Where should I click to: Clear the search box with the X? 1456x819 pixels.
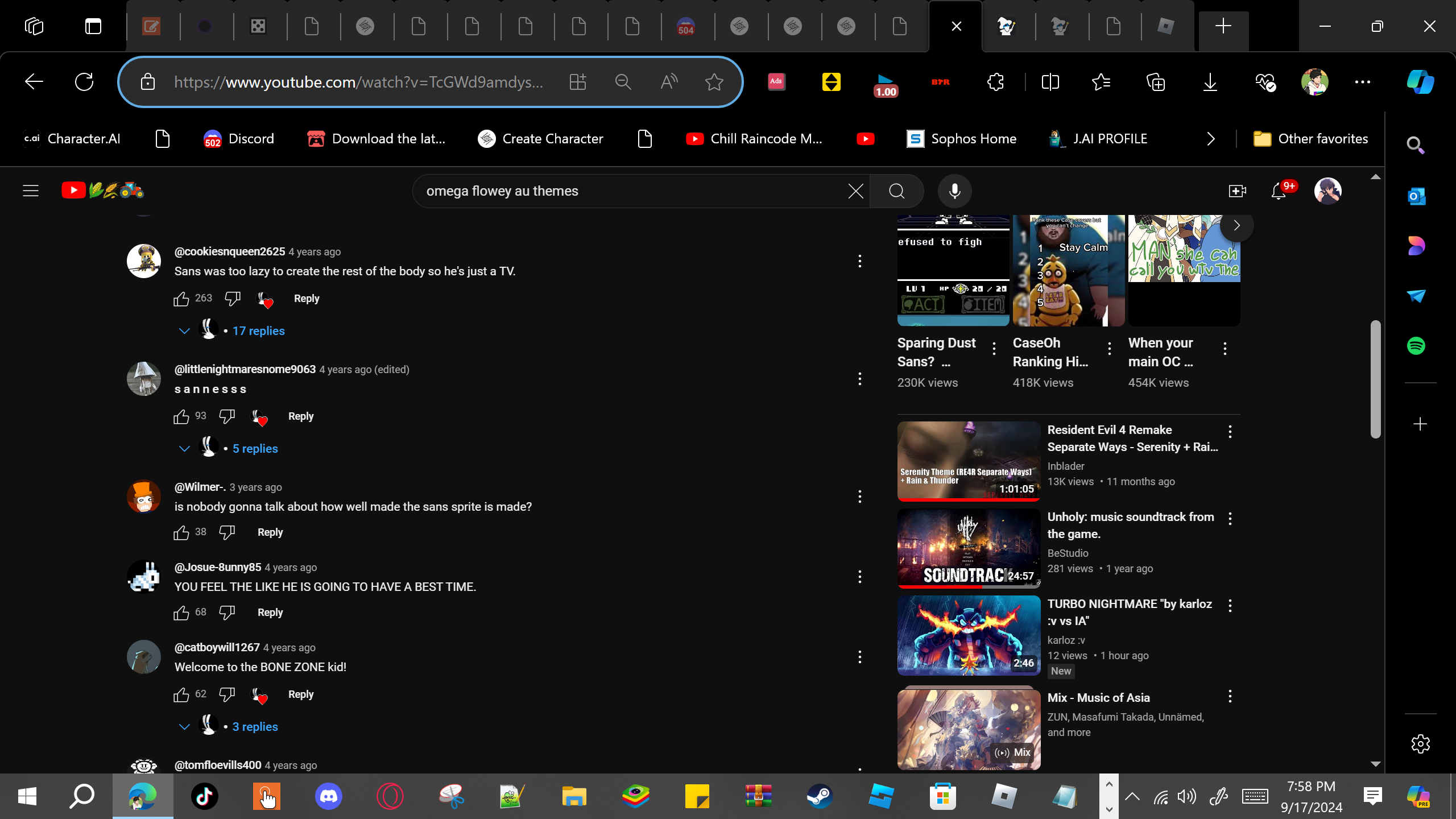tap(855, 191)
